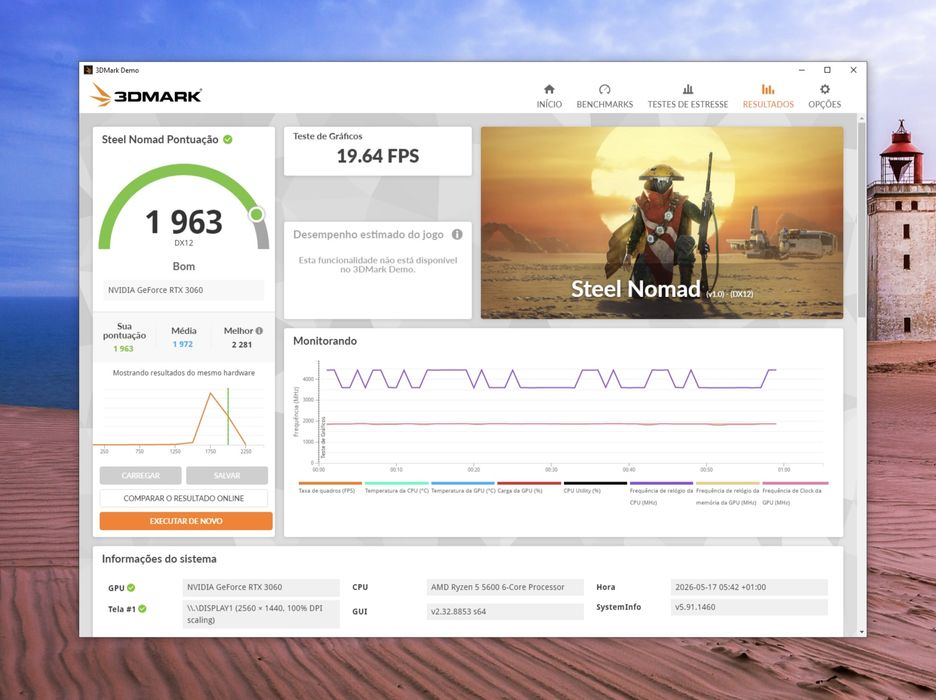The height and width of the screenshot is (700, 936).
Task: Click the 19.64 FPS value
Action: pos(378,156)
